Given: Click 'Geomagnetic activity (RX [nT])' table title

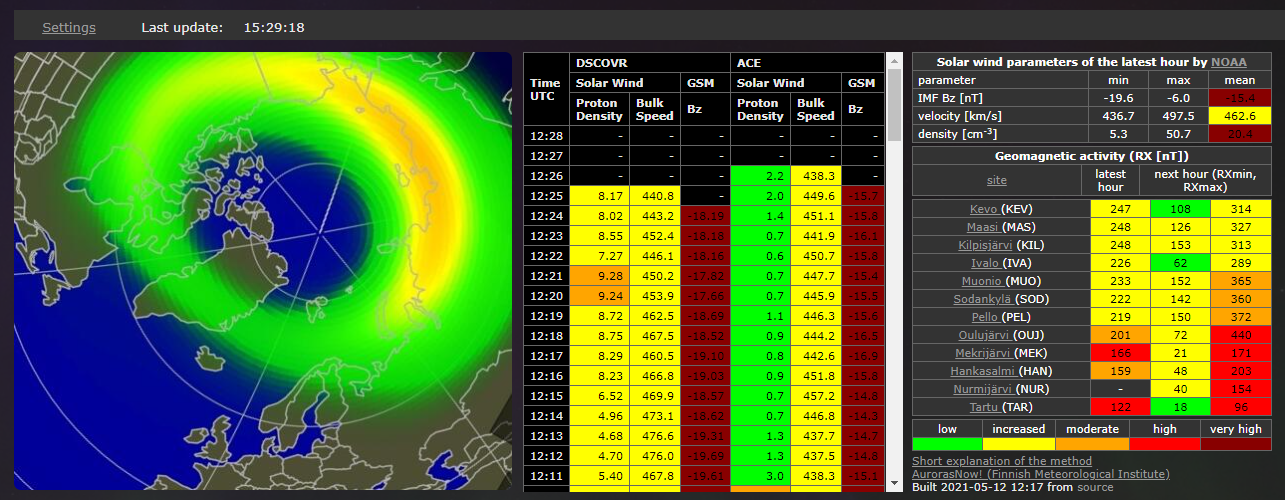Looking at the screenshot, I should coord(1092,156).
